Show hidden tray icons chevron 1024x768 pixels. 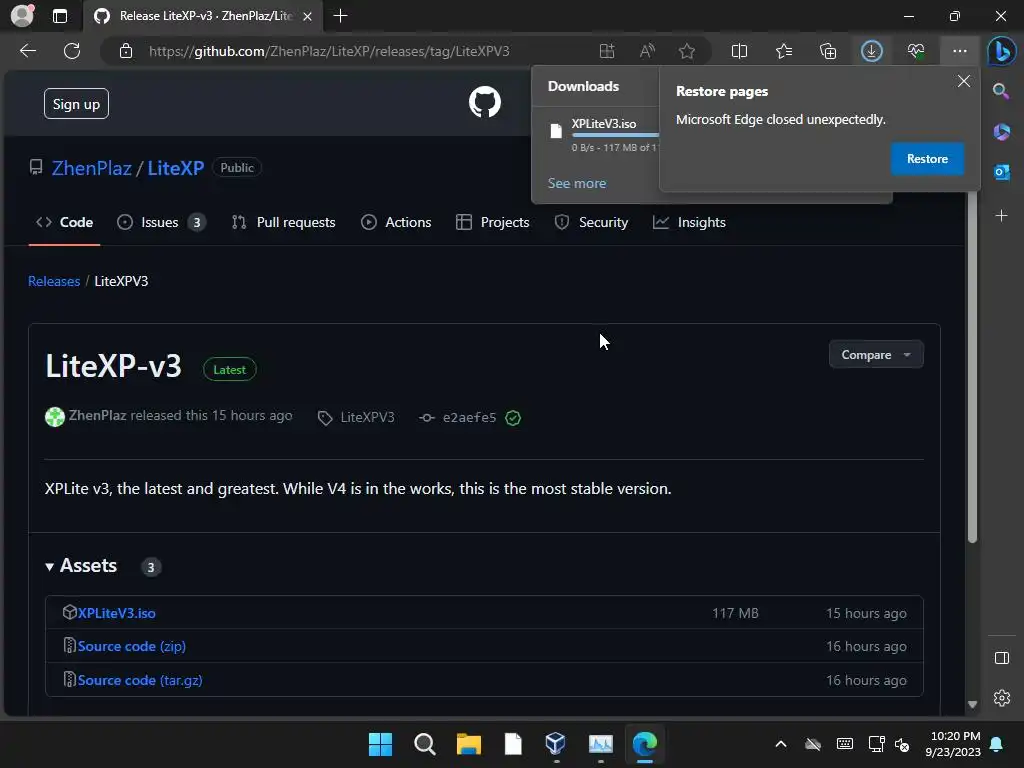pyautogui.click(x=780, y=744)
